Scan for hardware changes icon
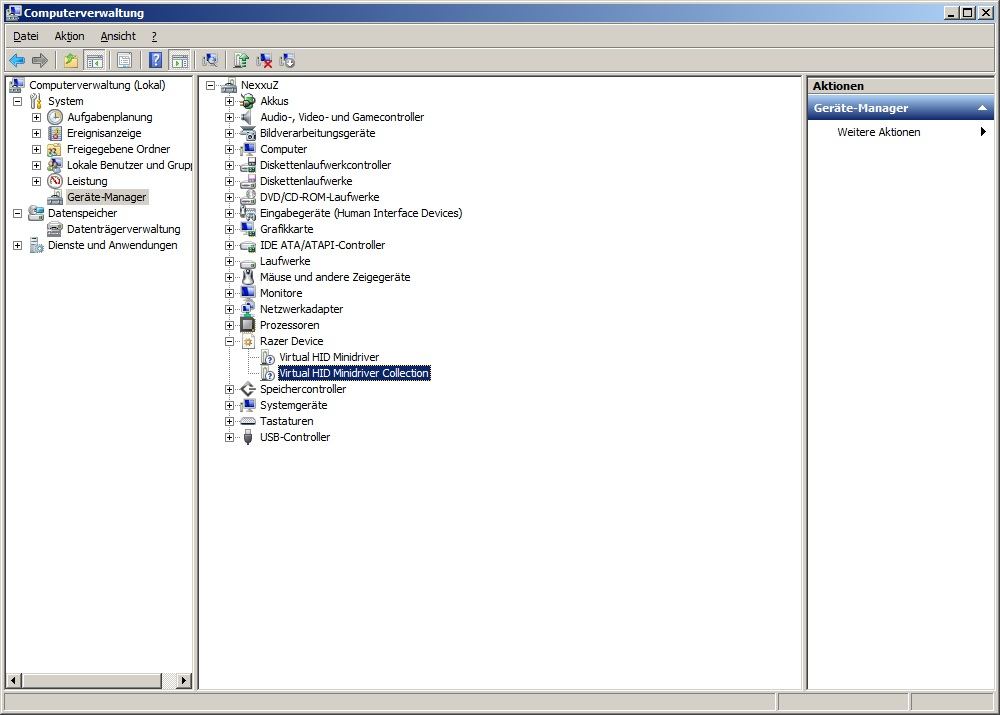Image resolution: width=1000 pixels, height=715 pixels. point(210,61)
